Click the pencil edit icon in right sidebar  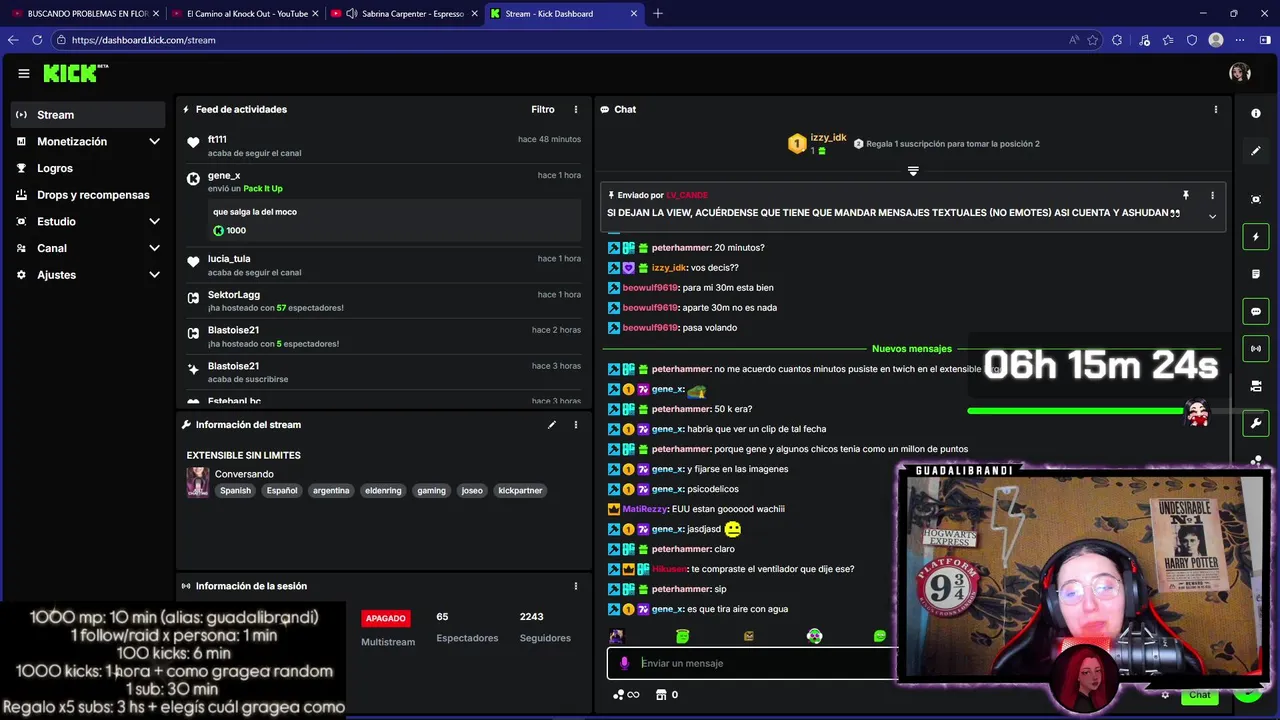[x=1256, y=151]
